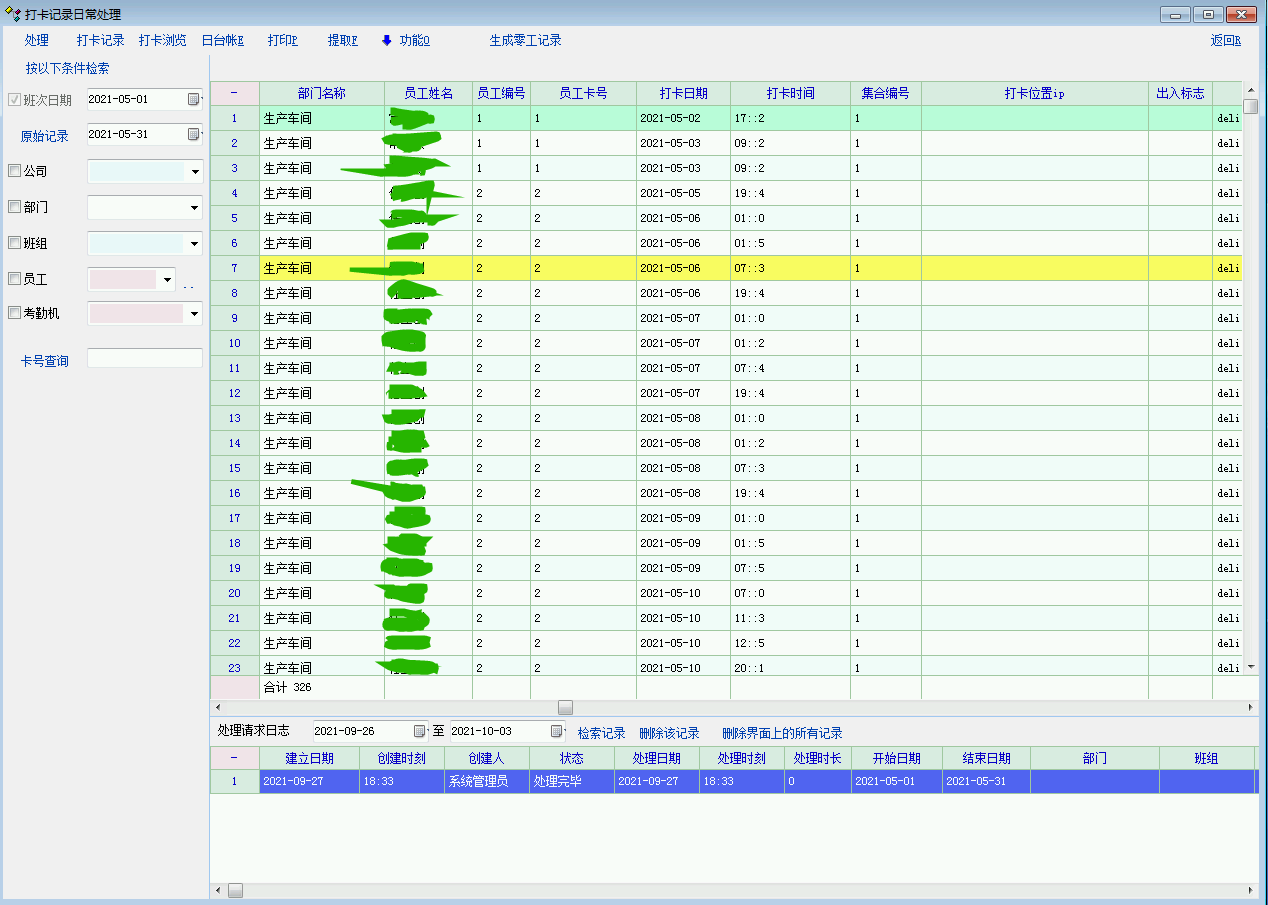Click the top grid horizontal scrollbar thumb
The height and width of the screenshot is (905, 1268).
click(565, 707)
